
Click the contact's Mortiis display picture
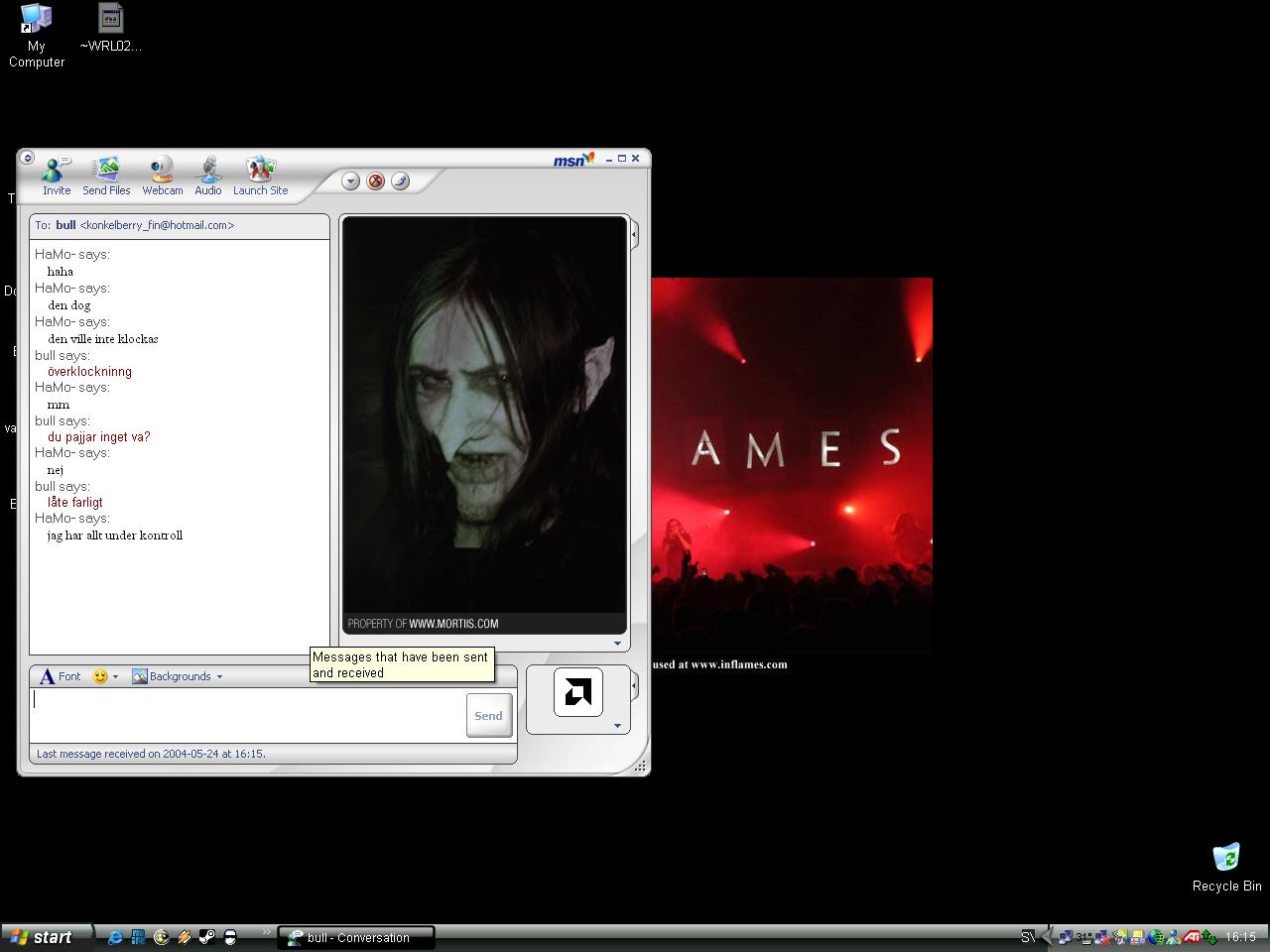pos(484,424)
